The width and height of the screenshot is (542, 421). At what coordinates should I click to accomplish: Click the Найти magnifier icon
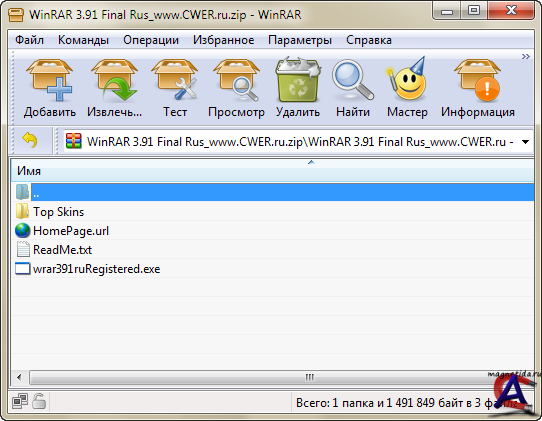click(353, 80)
